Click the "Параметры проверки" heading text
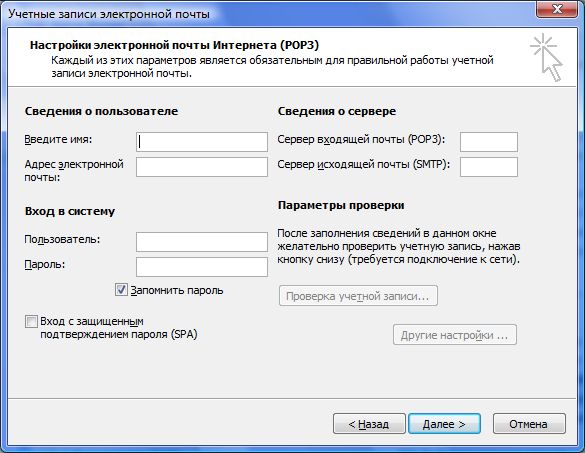The width and height of the screenshot is (585, 453). point(341,205)
